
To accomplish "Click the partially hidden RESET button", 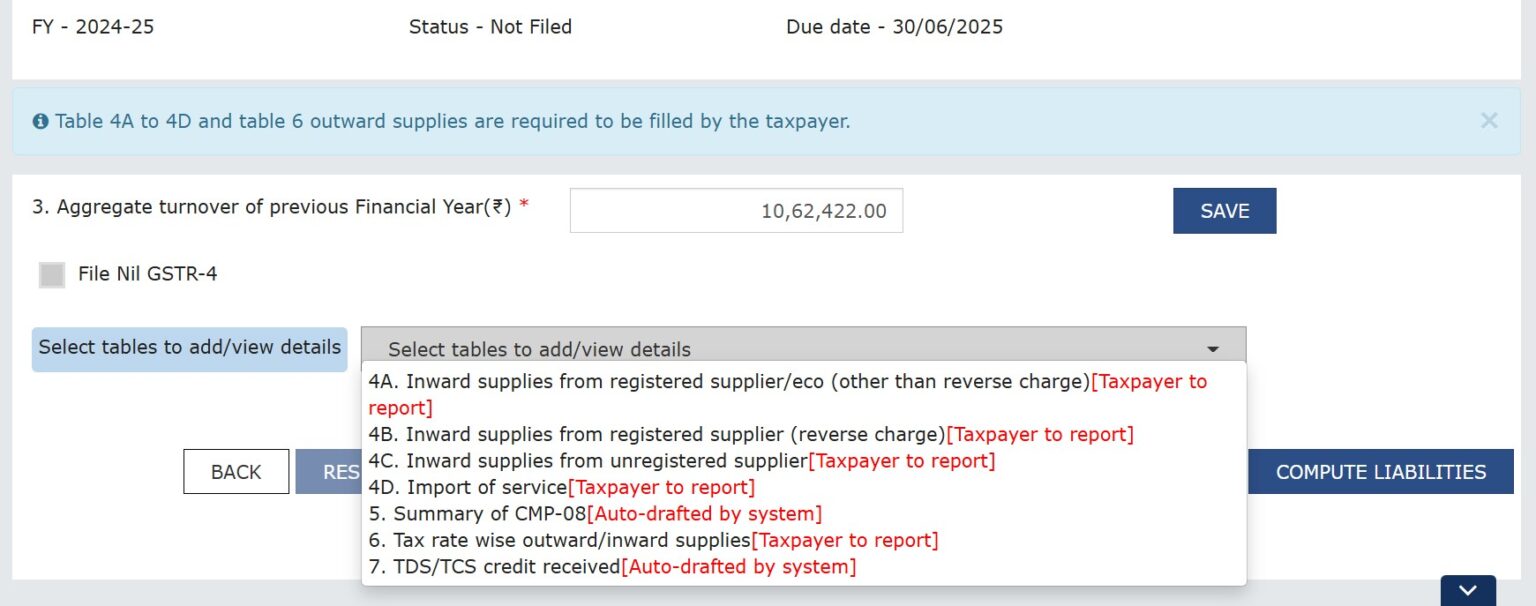I will coord(329,472).
